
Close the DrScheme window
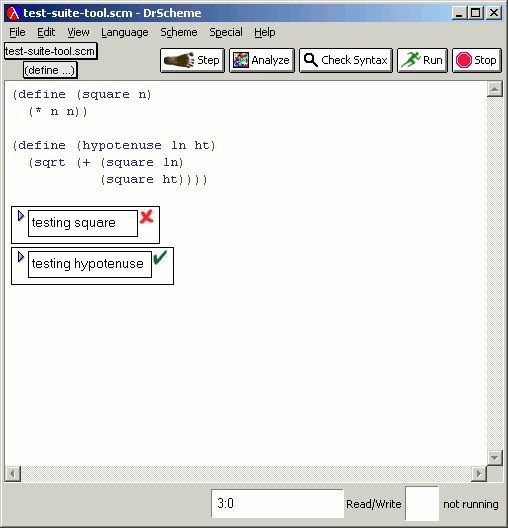(494, 13)
